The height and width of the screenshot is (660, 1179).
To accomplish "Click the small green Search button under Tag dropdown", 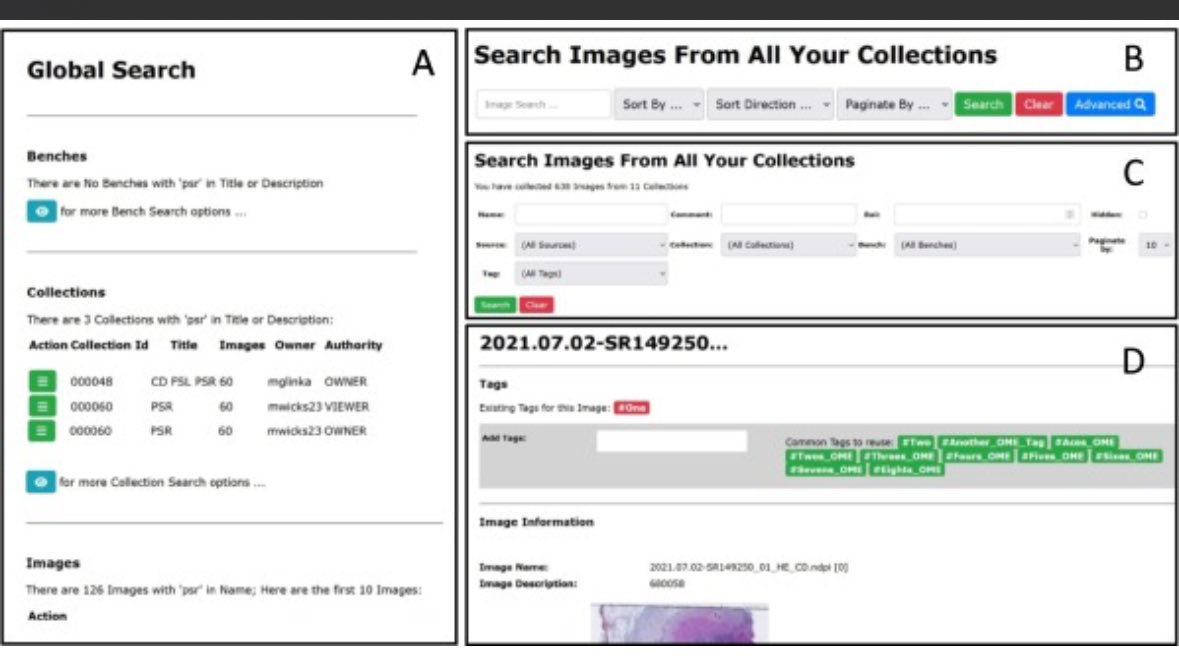I will (495, 304).
